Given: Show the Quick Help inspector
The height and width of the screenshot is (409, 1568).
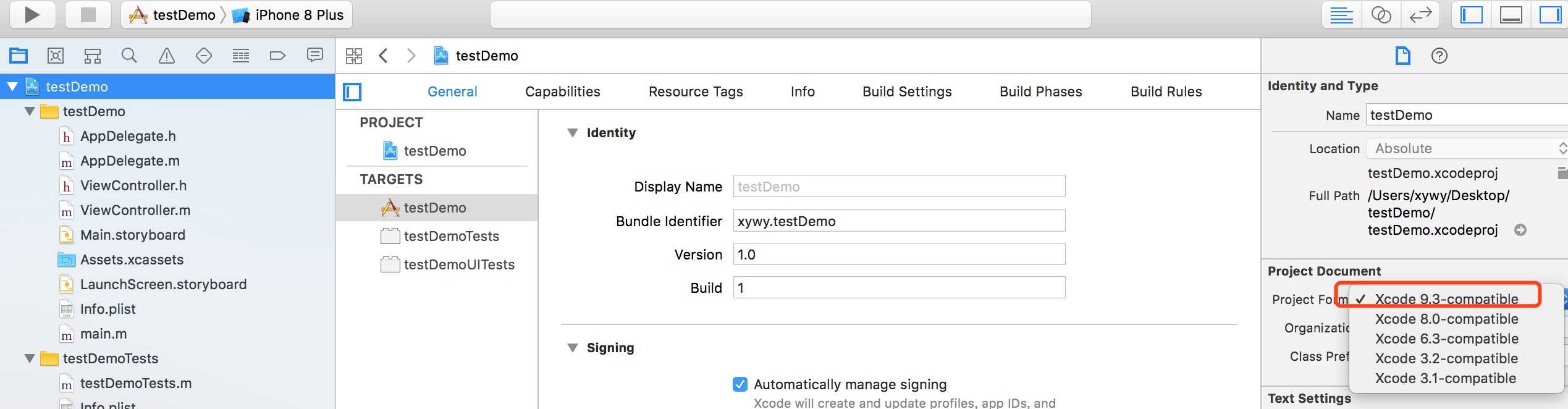Looking at the screenshot, I should [1439, 56].
